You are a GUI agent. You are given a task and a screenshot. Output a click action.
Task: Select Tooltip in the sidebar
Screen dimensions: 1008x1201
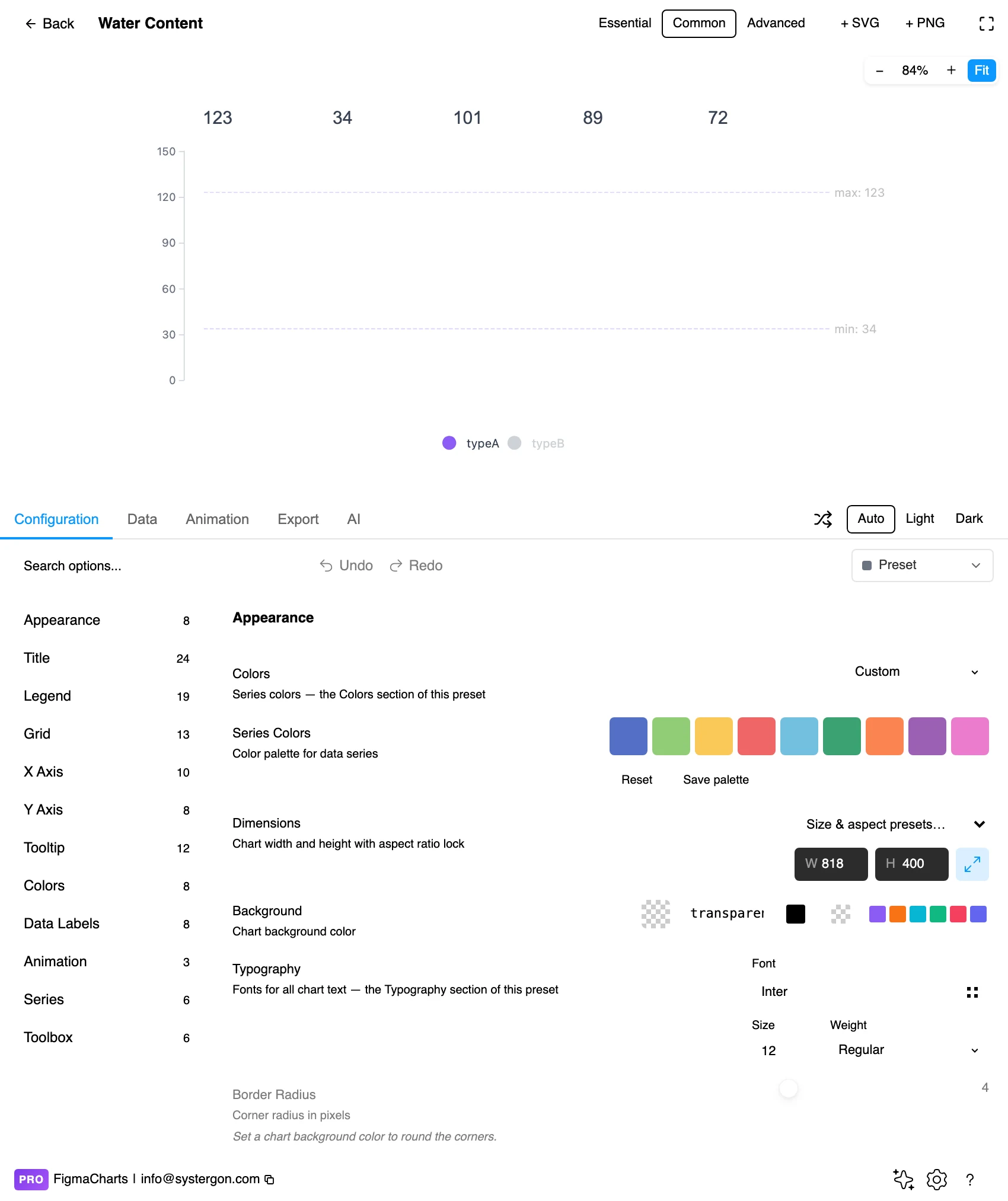pyautogui.click(x=107, y=848)
